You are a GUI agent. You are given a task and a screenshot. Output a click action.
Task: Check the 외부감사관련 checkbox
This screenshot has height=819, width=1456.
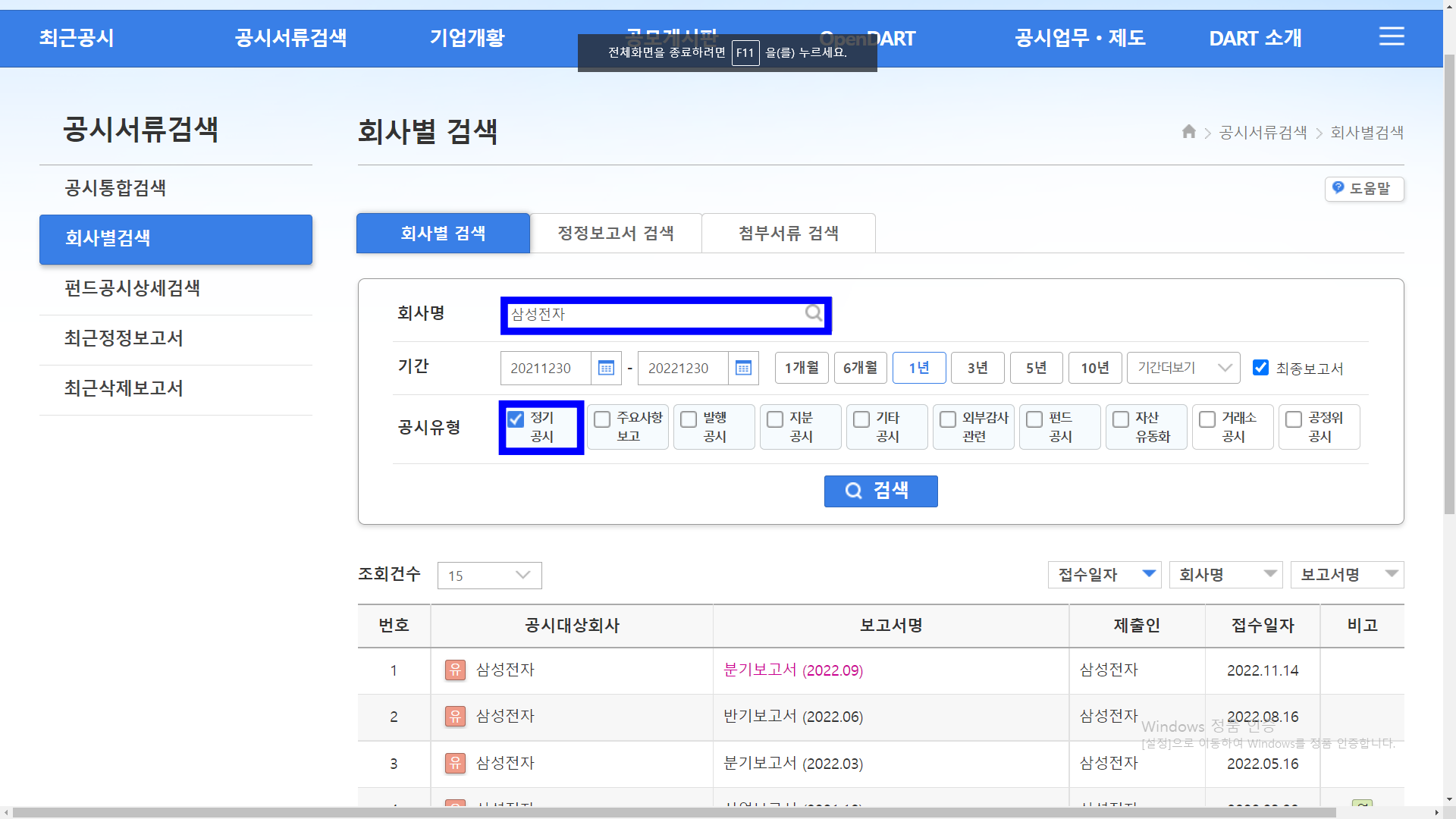(x=948, y=419)
